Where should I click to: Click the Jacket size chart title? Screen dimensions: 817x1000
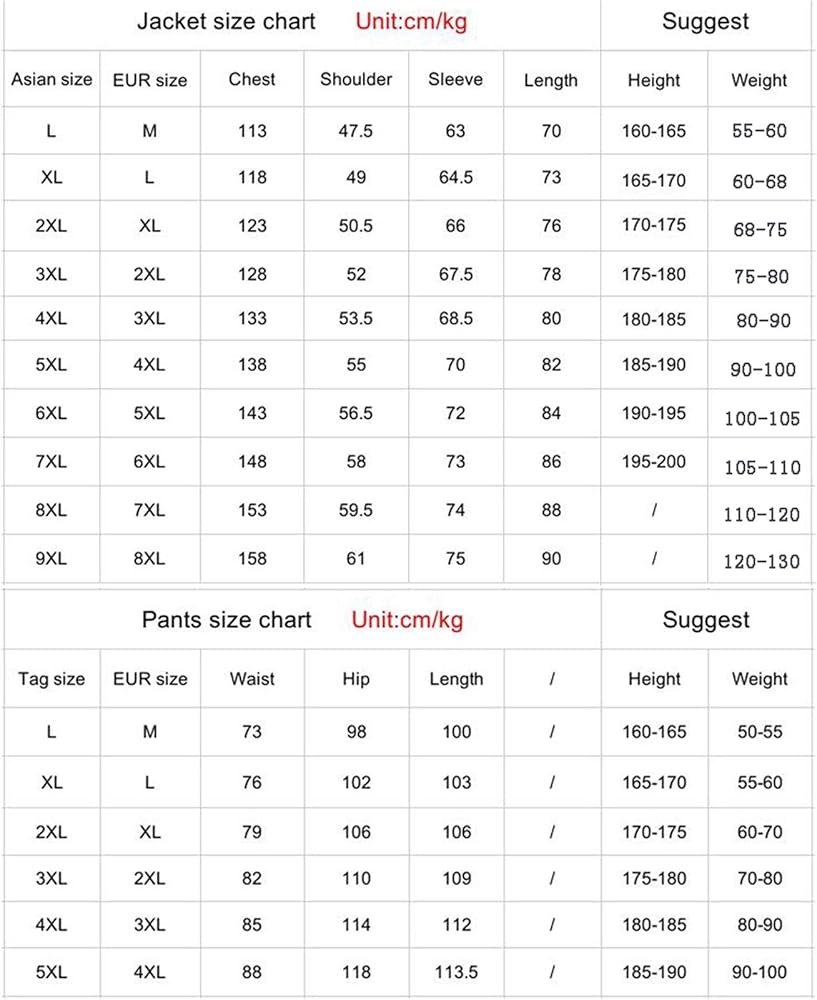[x=226, y=21]
